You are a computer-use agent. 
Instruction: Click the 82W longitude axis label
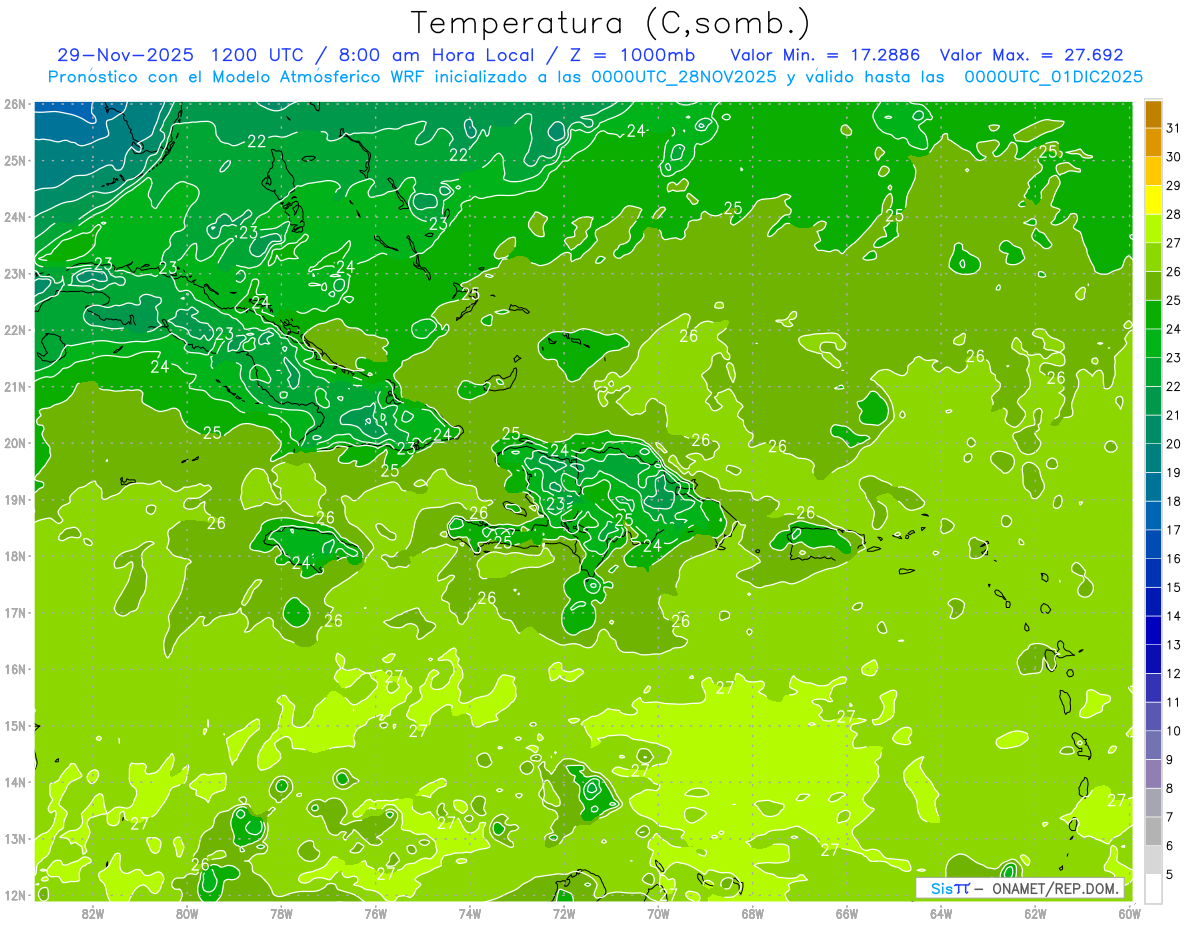(93, 913)
